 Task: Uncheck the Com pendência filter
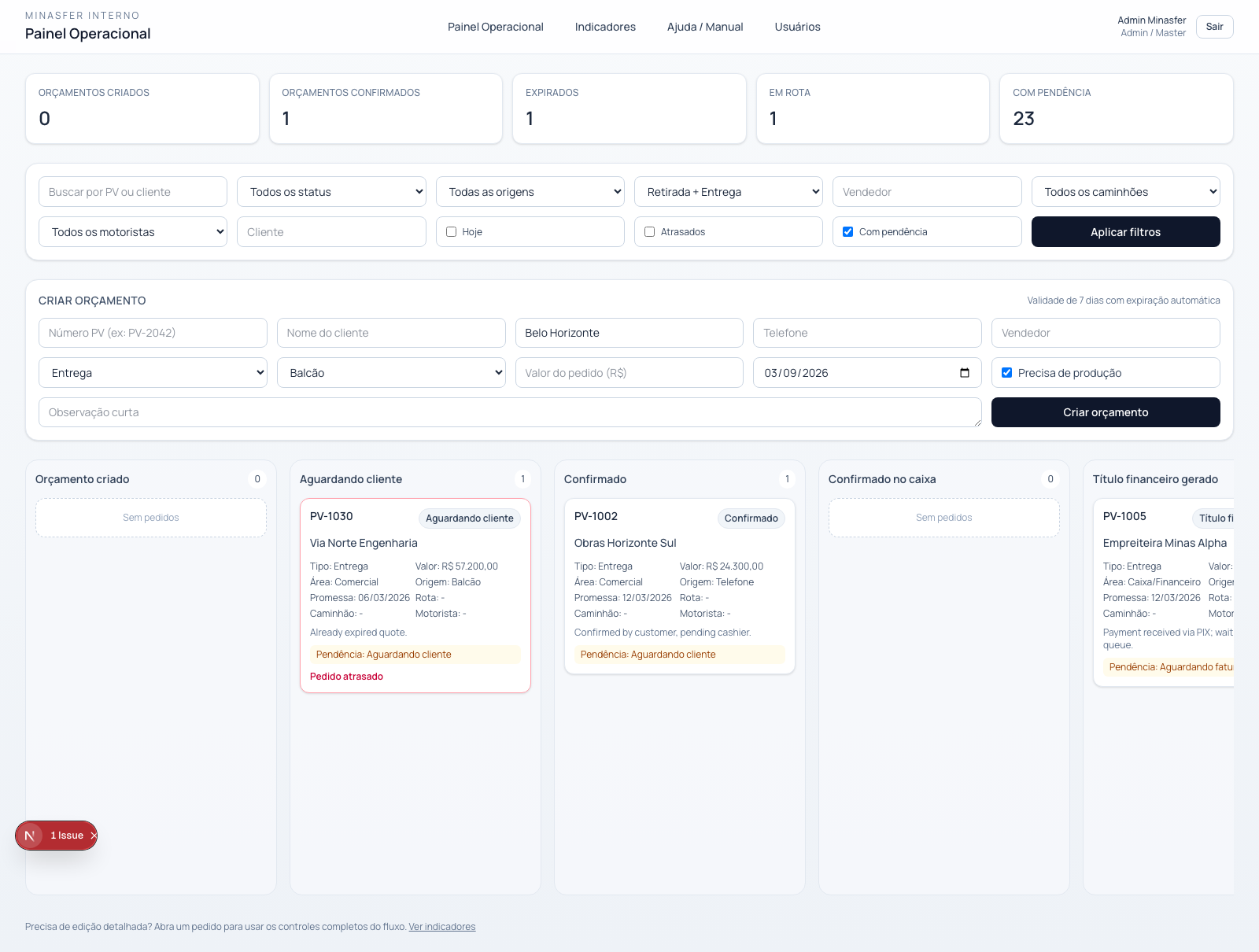tap(848, 232)
